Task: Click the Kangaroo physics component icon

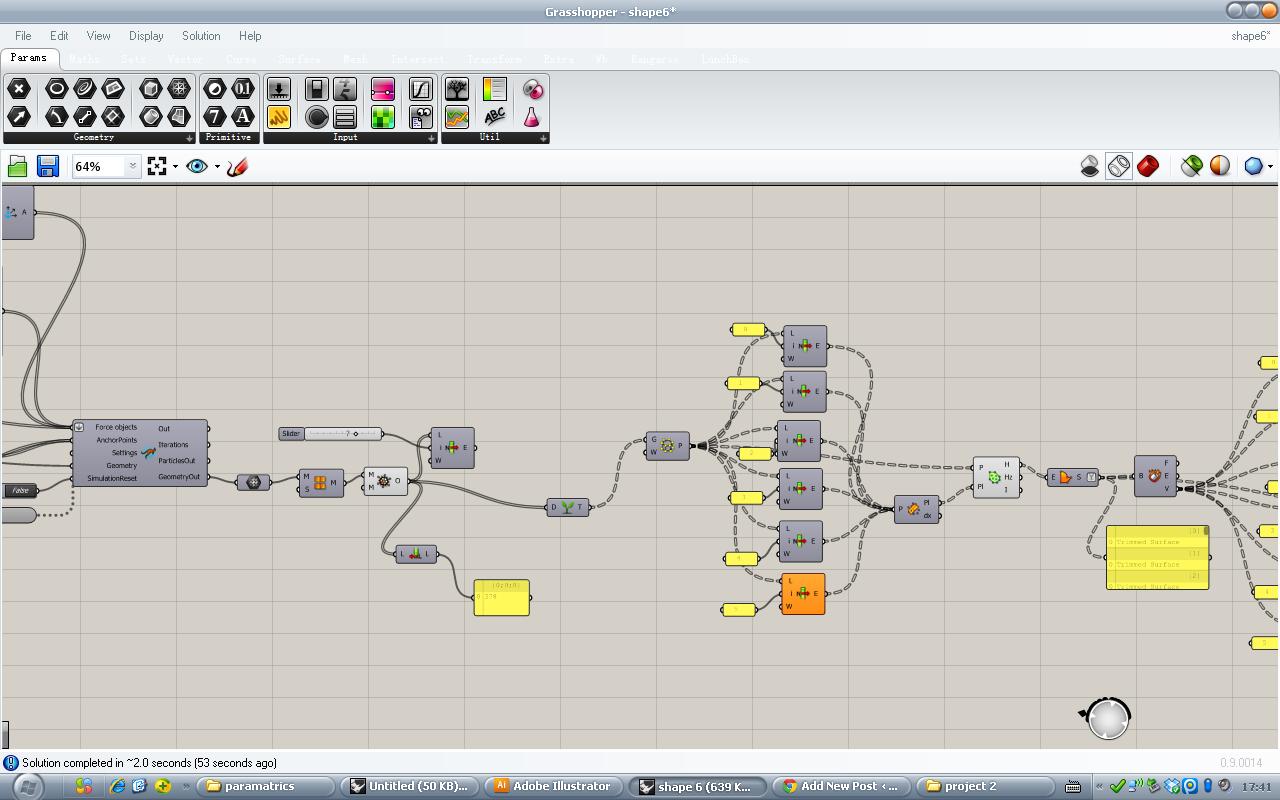Action: tap(149, 453)
